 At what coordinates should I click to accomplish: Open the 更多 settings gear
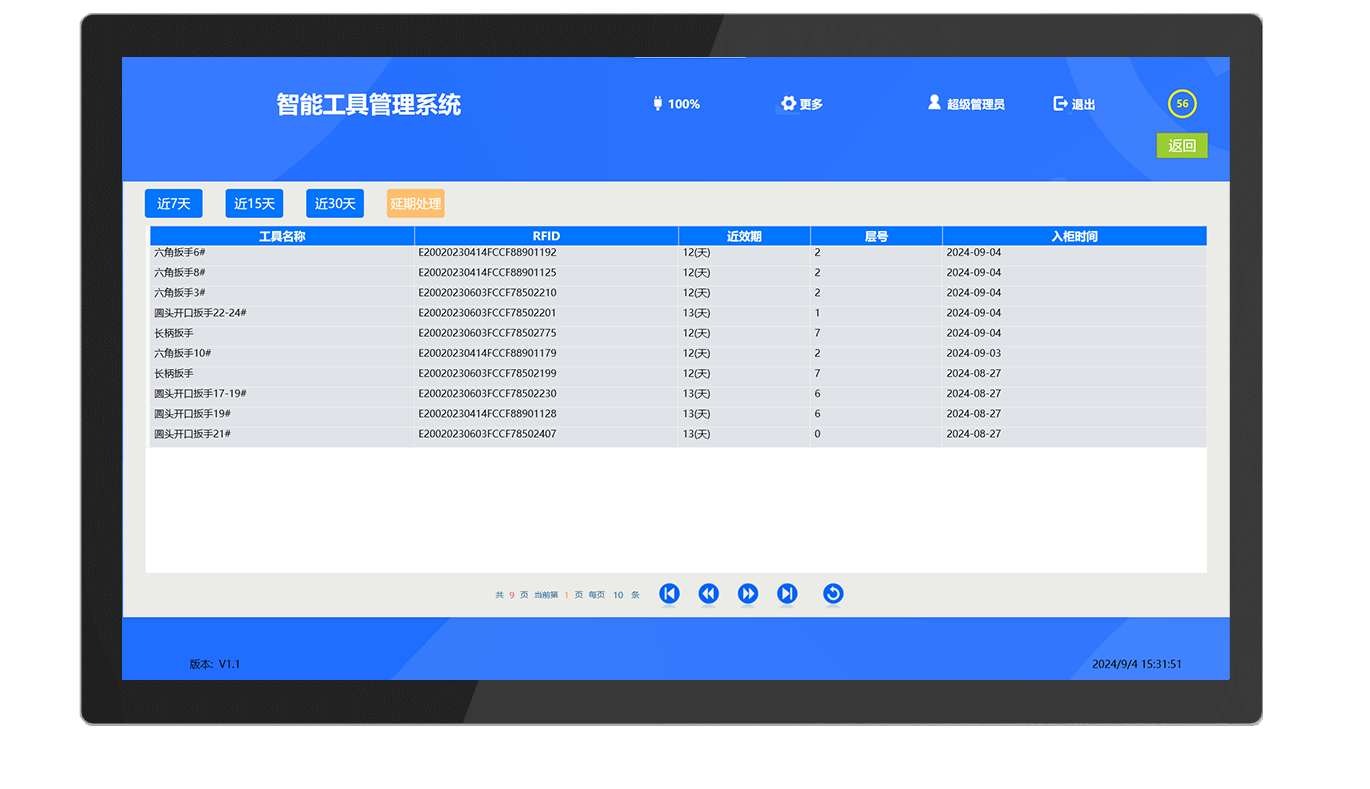click(788, 104)
